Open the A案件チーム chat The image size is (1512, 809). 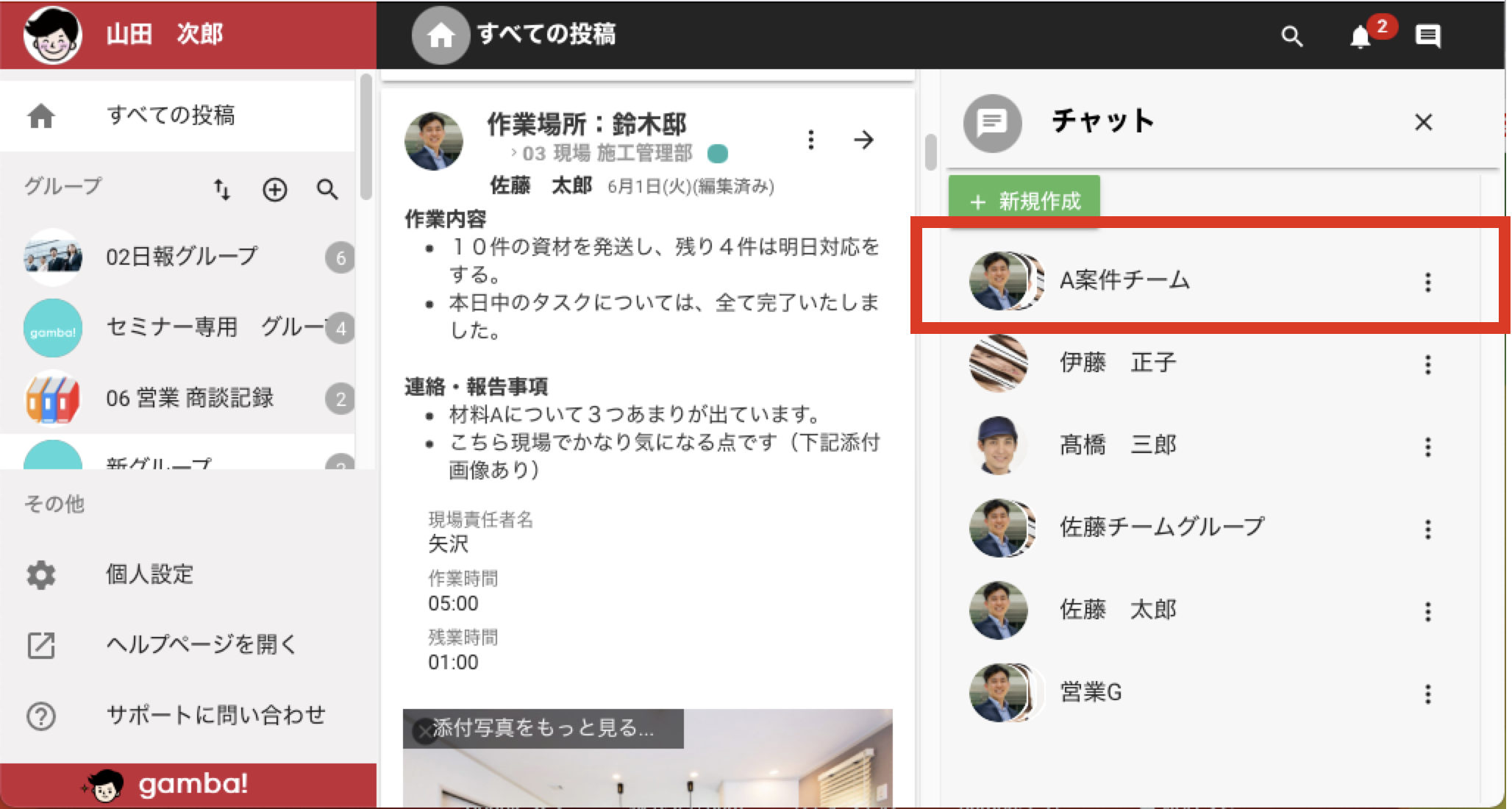coord(1206,280)
